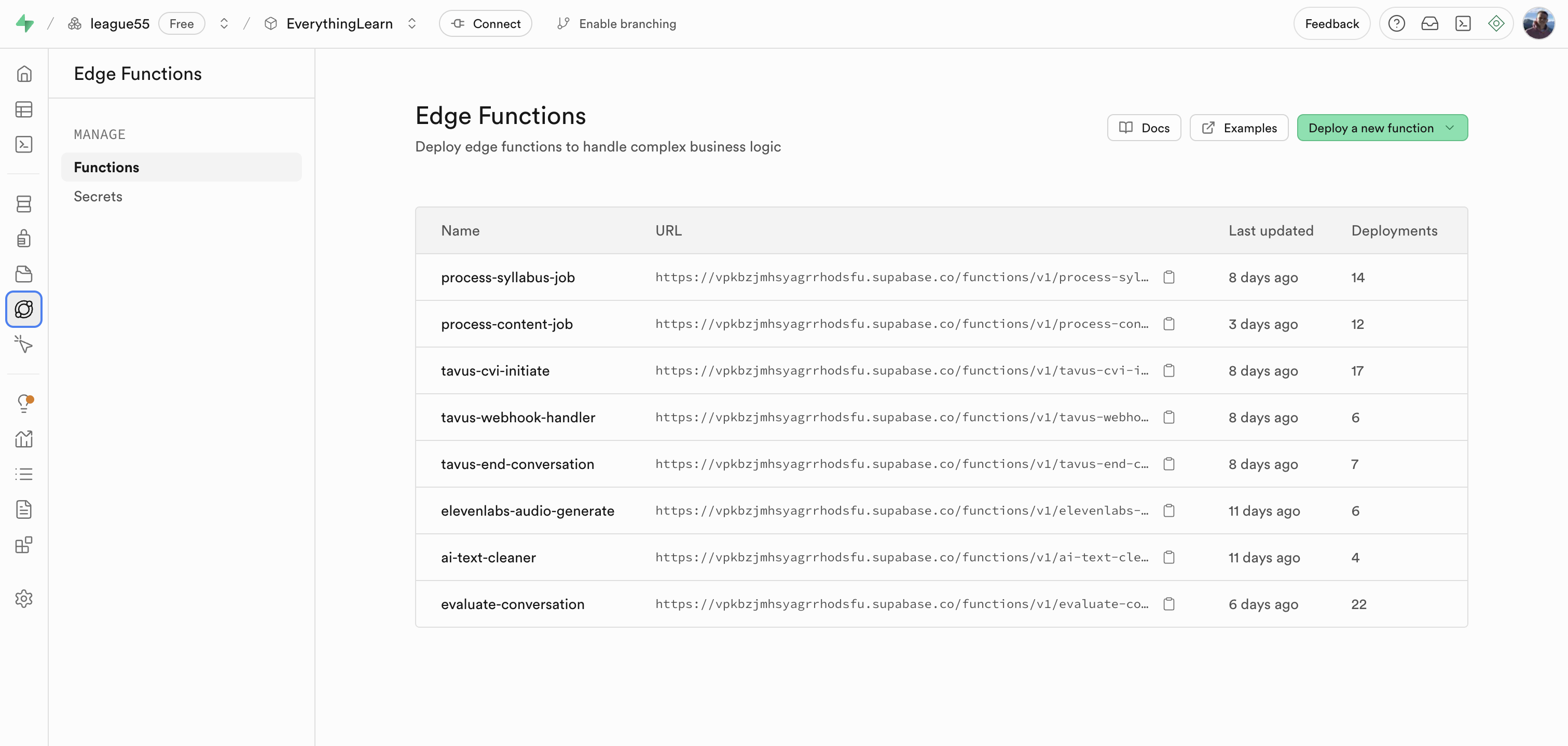
Task: Open the Storage sidebar icon
Action: [x=24, y=274]
